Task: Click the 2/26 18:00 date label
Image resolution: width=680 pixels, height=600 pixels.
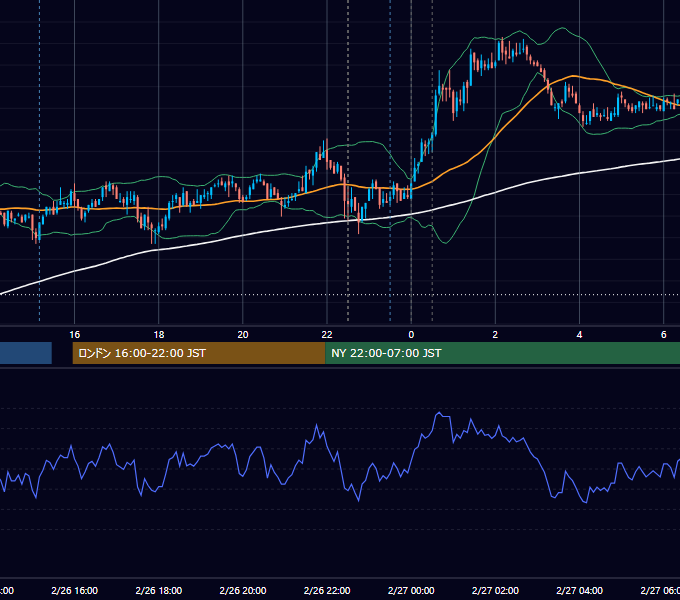Action: 159,590
